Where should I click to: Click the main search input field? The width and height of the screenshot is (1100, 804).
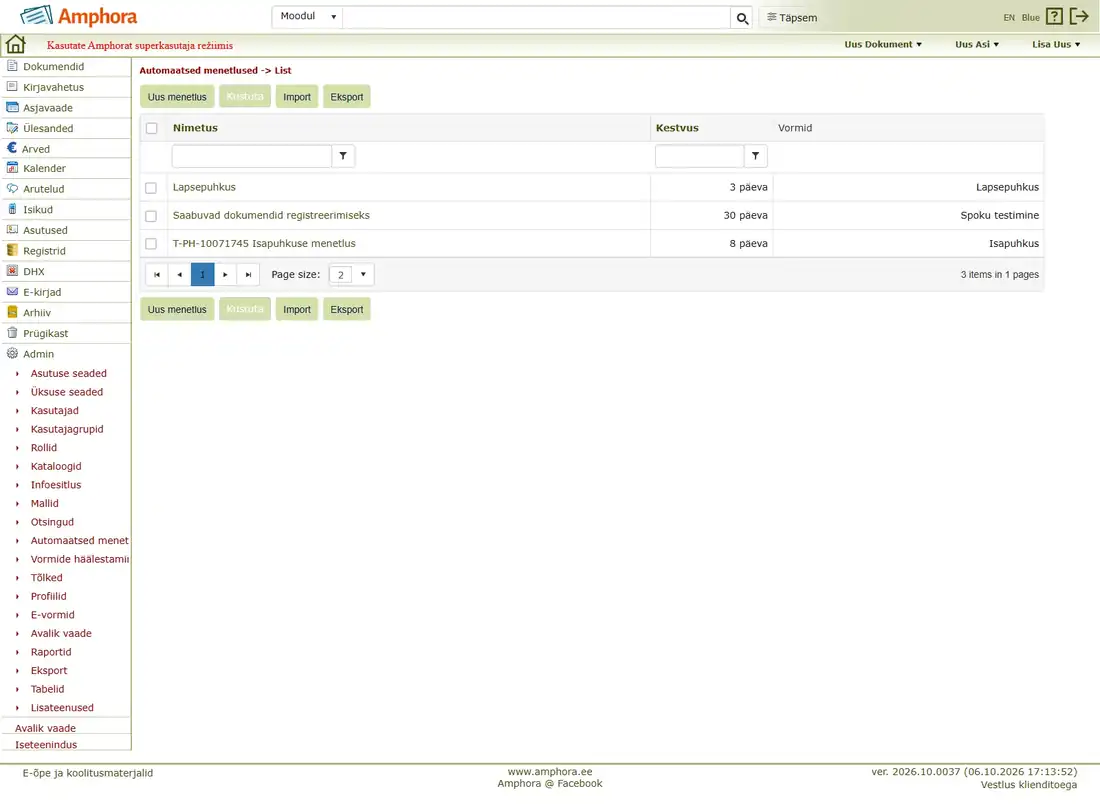pyautogui.click(x=537, y=18)
